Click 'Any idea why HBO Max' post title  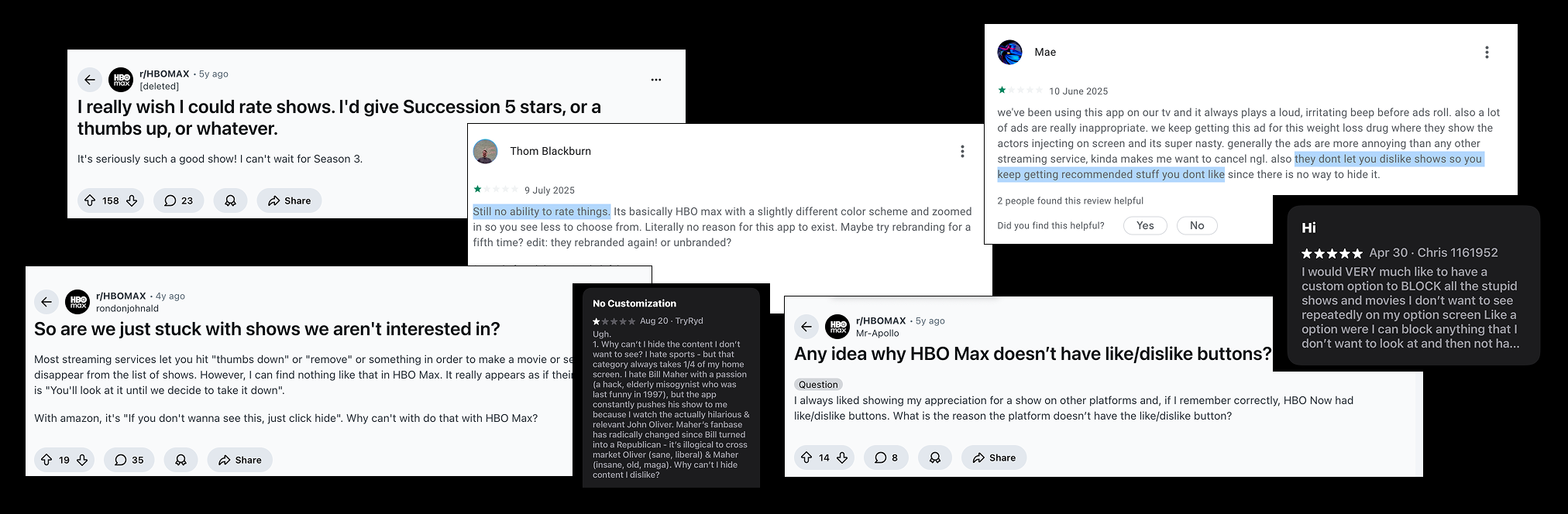[x=1033, y=354]
